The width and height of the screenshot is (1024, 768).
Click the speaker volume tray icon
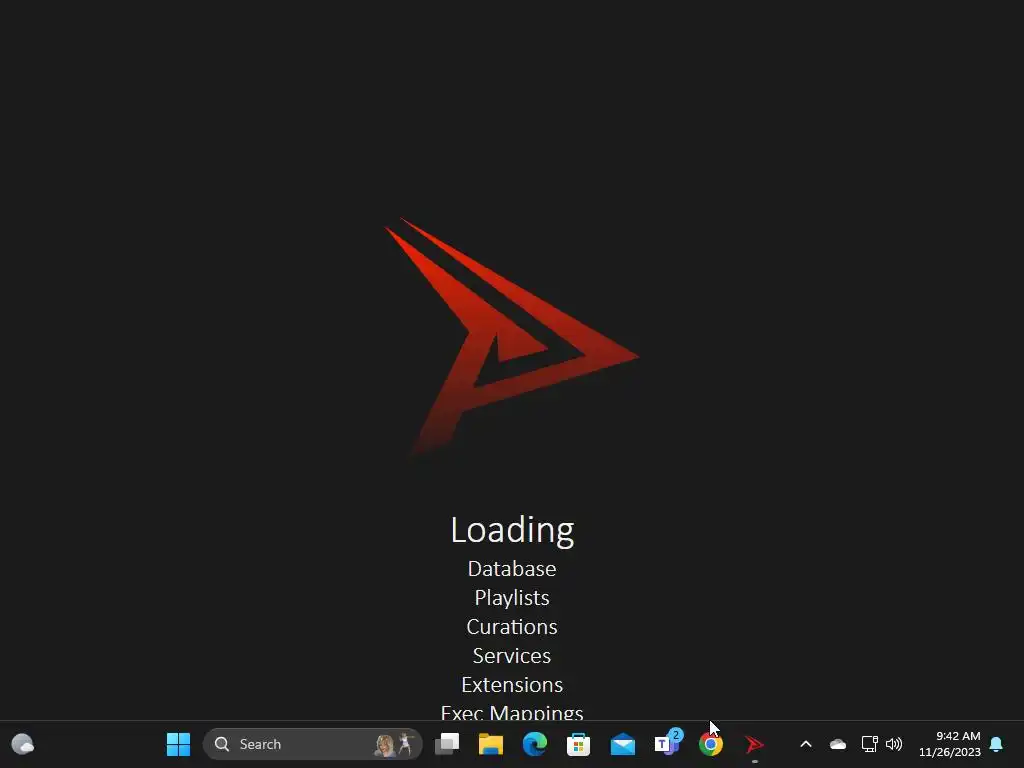pos(894,744)
